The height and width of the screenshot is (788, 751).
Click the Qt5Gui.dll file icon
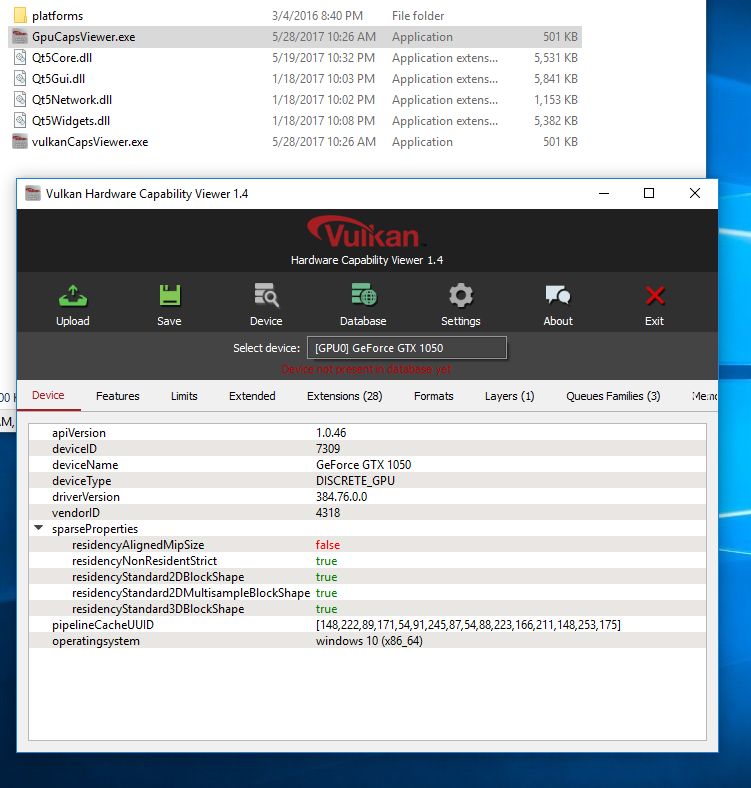pos(20,78)
